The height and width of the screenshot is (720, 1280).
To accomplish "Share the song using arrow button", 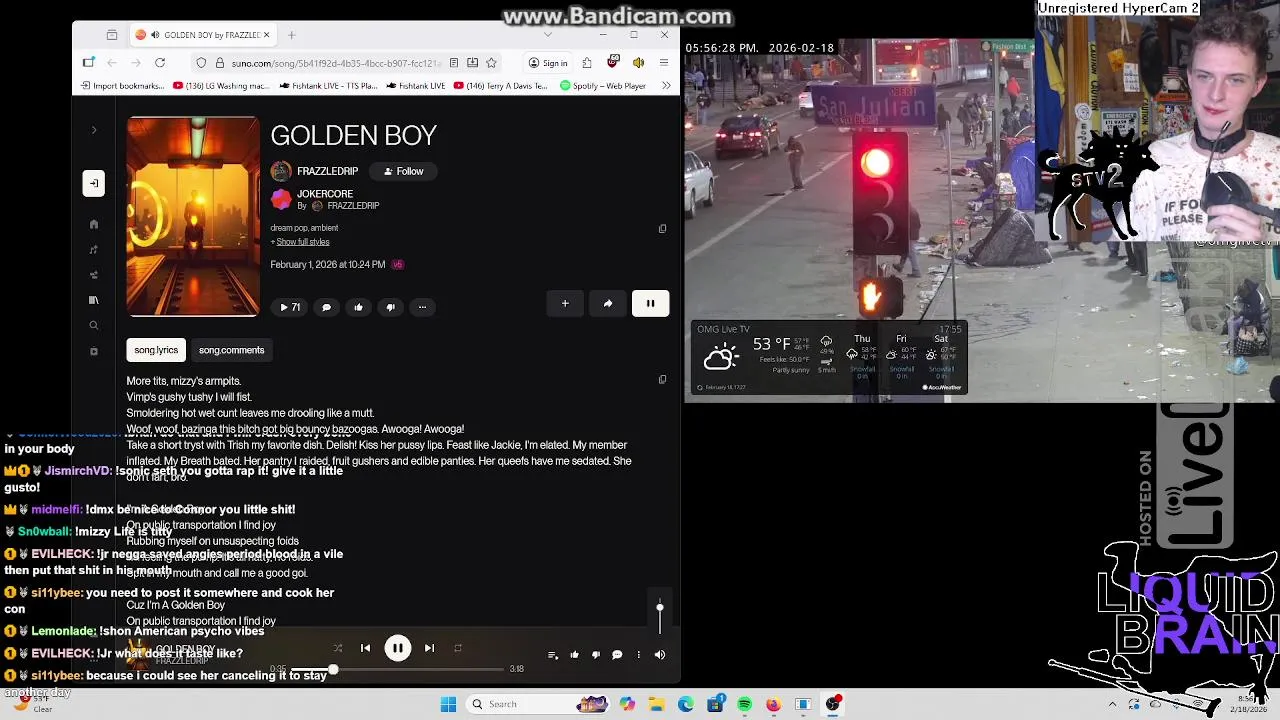I will click(x=608, y=303).
